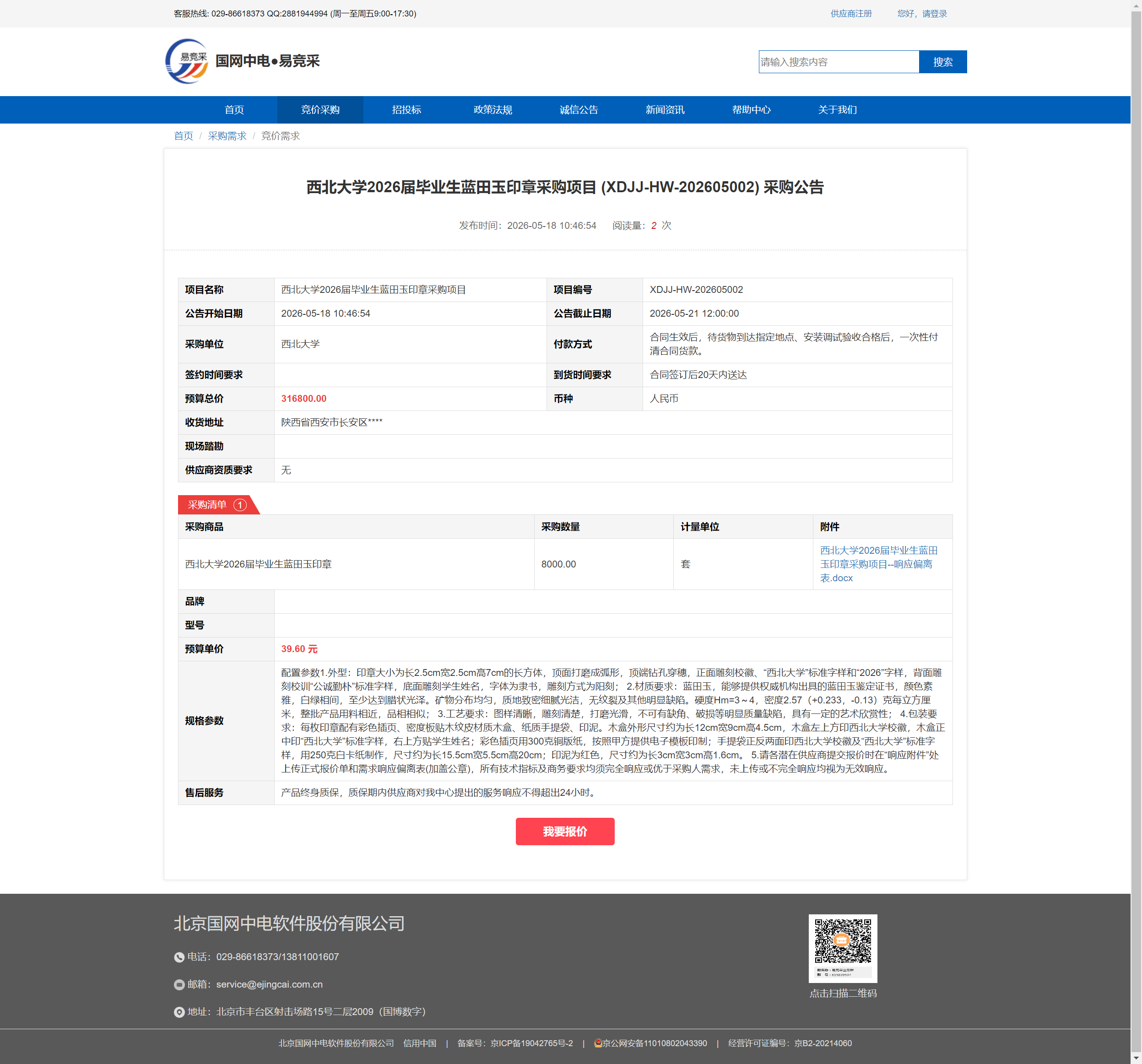This screenshot has width=1142, height=1064.
Task: Click the 请登录 login link
Action: 934,13
